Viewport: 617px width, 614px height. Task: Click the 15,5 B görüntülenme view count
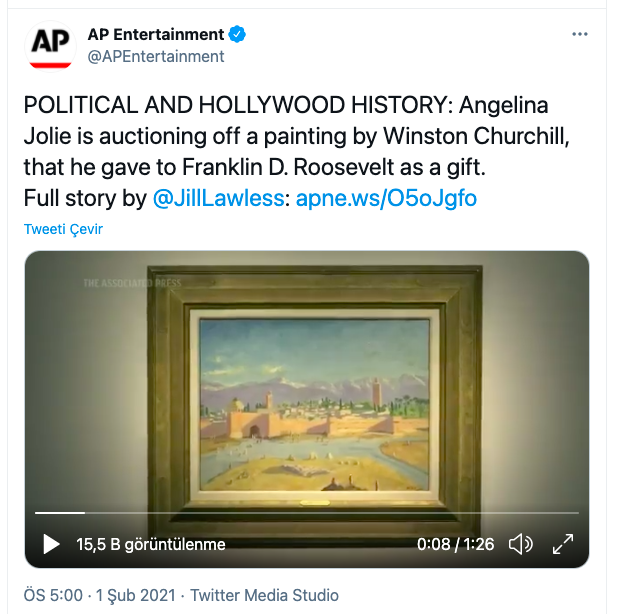151,545
